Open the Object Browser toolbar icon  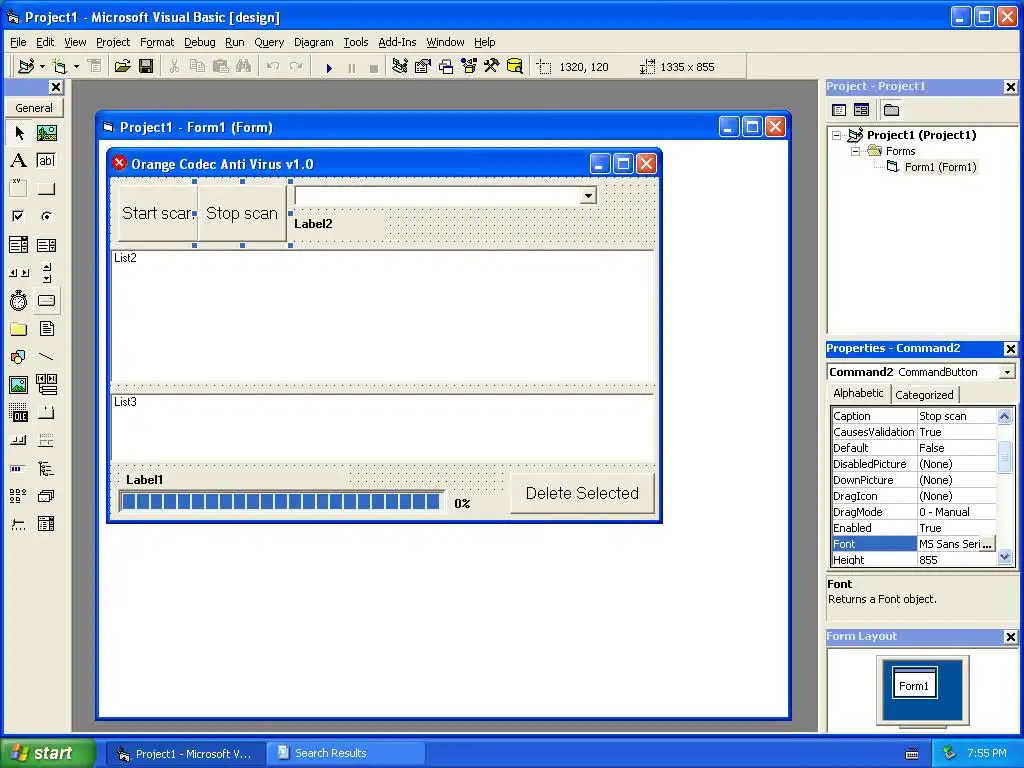[x=469, y=67]
